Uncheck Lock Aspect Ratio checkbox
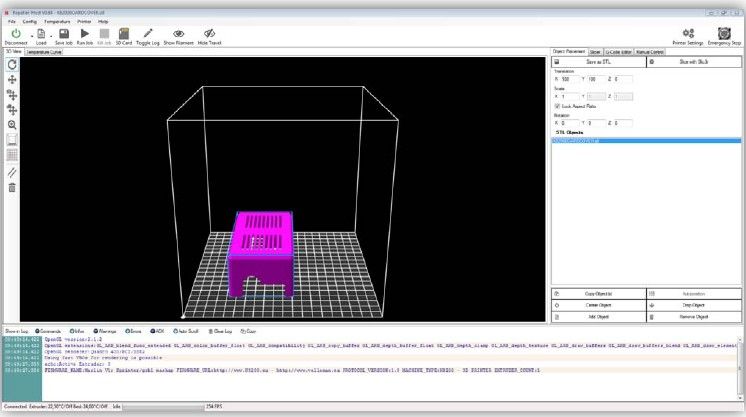This screenshot has width=746, height=417. click(557, 106)
